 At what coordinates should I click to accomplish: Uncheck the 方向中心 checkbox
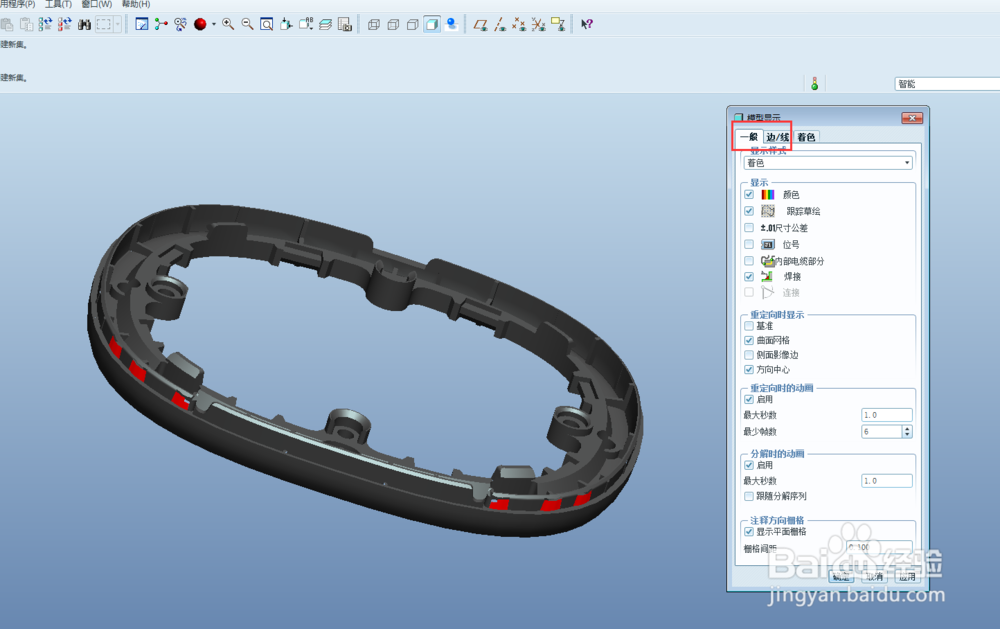coord(749,369)
